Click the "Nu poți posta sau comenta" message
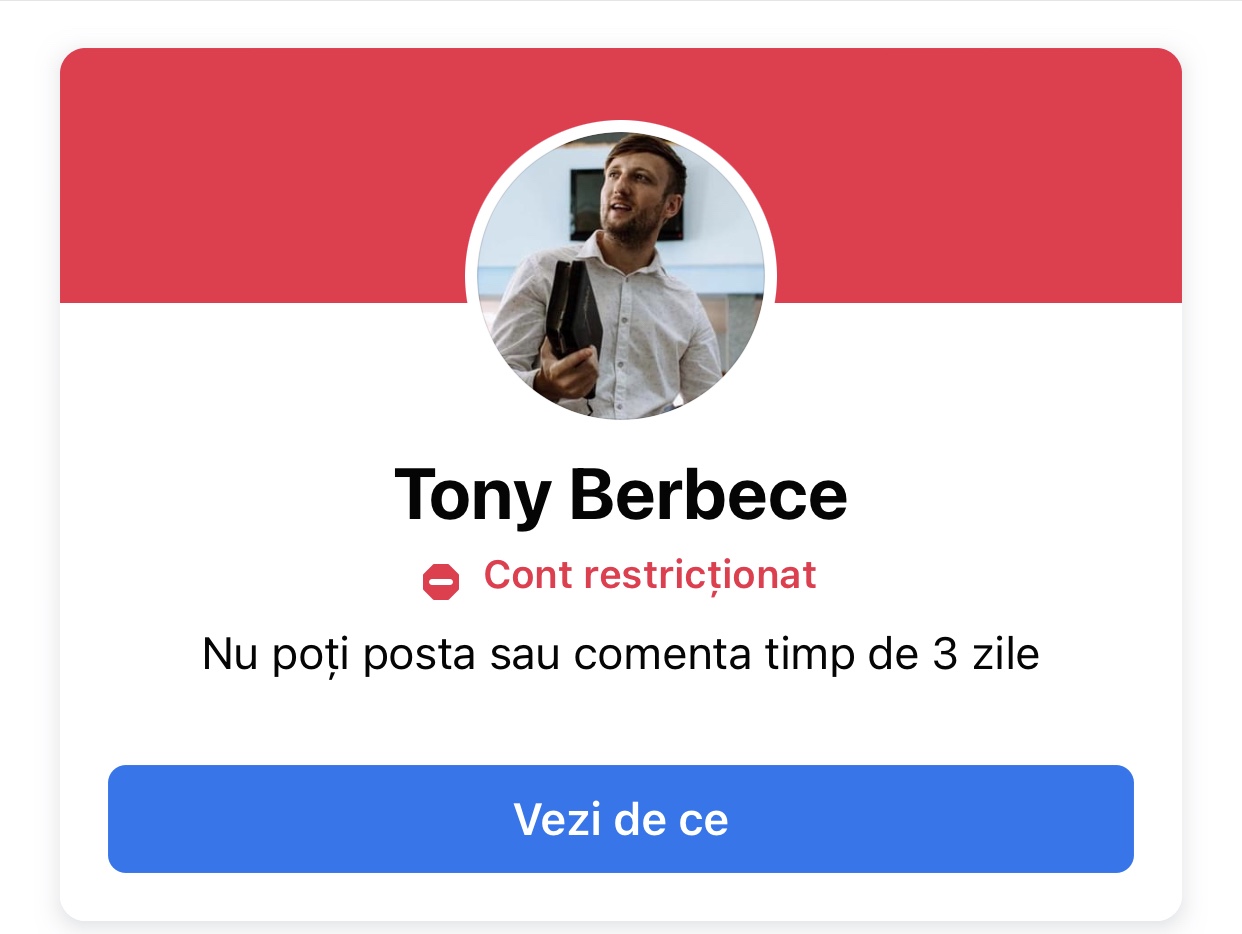Image resolution: width=1242 pixels, height=934 pixels. tap(620, 656)
